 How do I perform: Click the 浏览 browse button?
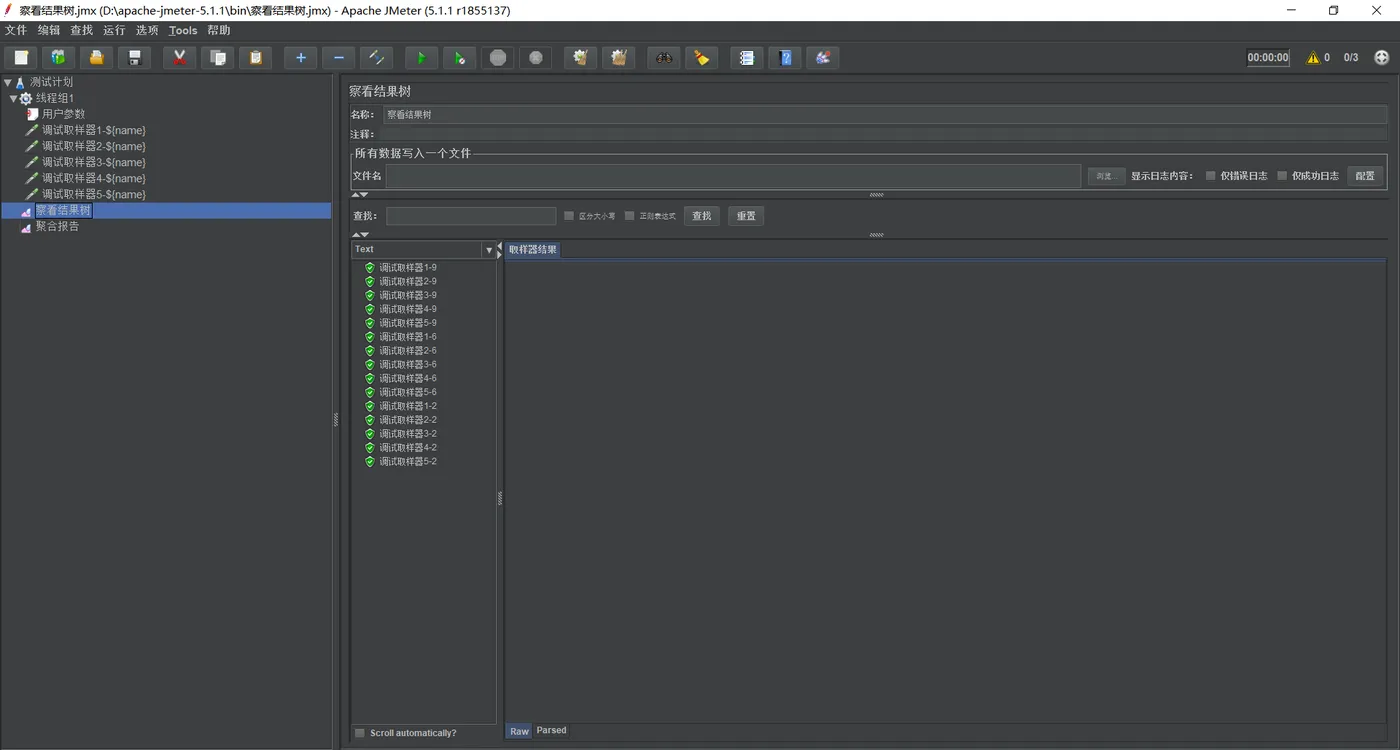[1106, 176]
